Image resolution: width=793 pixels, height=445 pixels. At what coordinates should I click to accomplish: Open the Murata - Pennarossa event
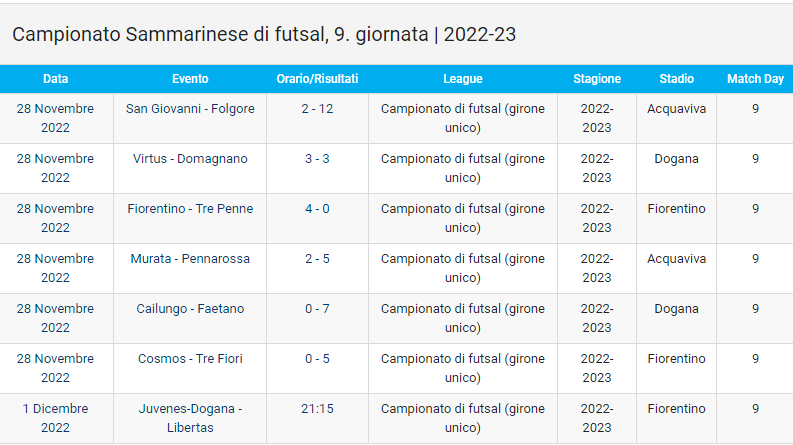pos(190,259)
